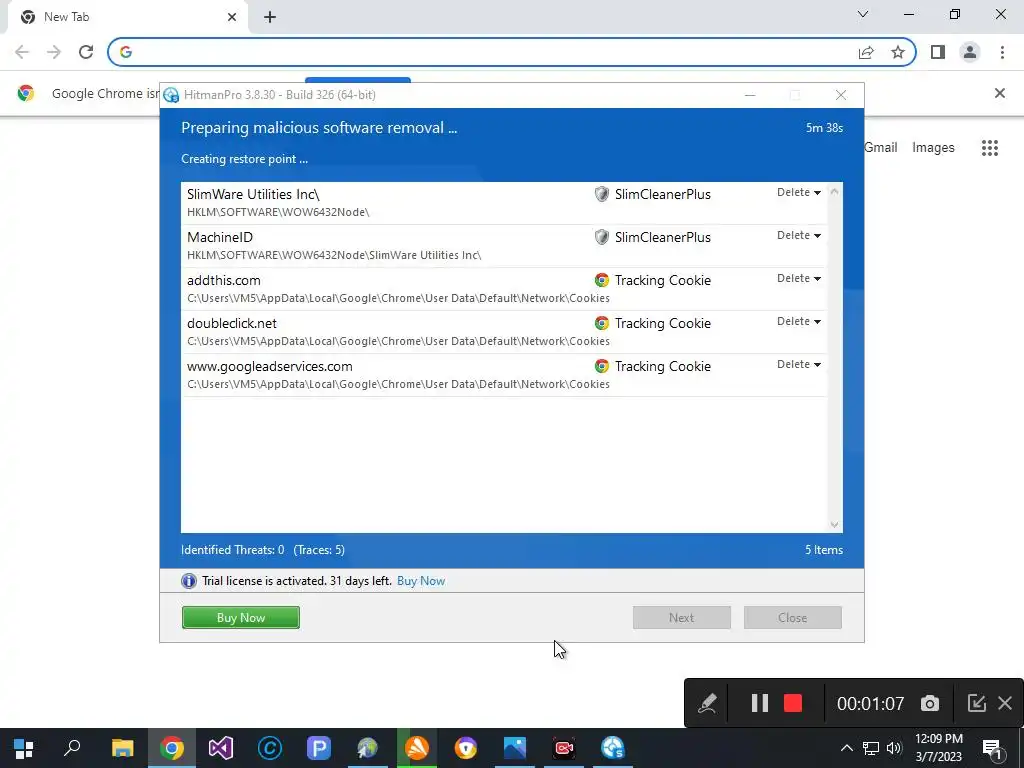Click the taskbar volume icon

click(x=894, y=748)
